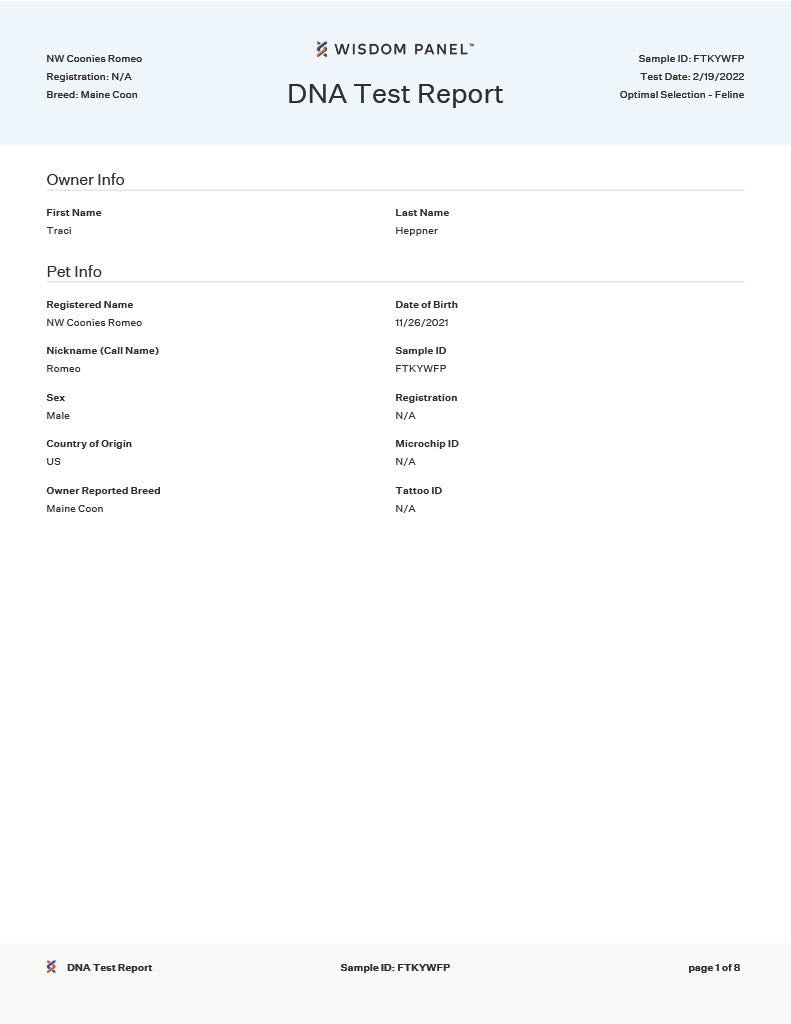
Task: Click the Test Date in the header
Action: pyautogui.click(x=692, y=77)
